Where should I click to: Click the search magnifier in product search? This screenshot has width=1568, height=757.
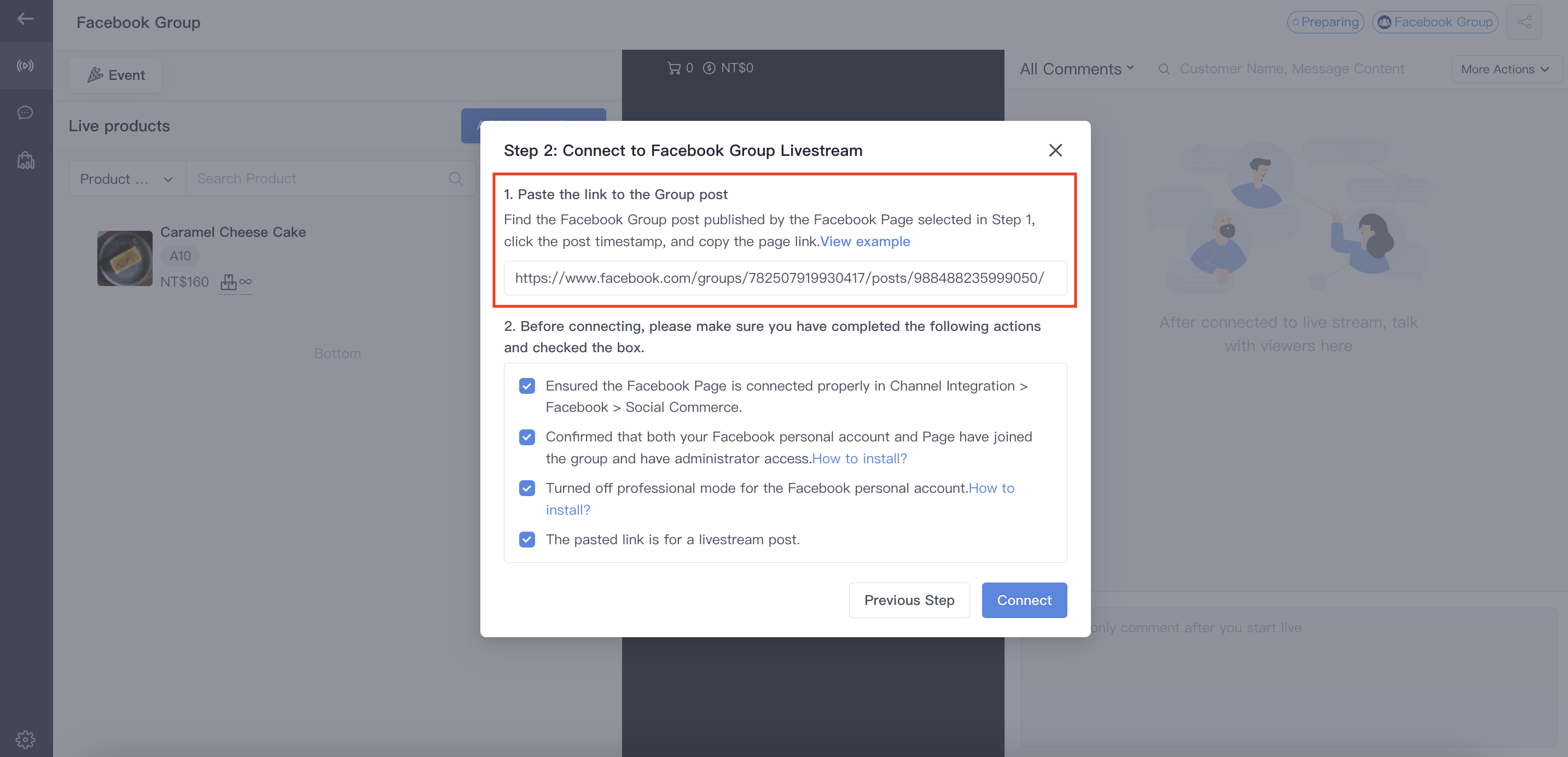[x=455, y=178]
